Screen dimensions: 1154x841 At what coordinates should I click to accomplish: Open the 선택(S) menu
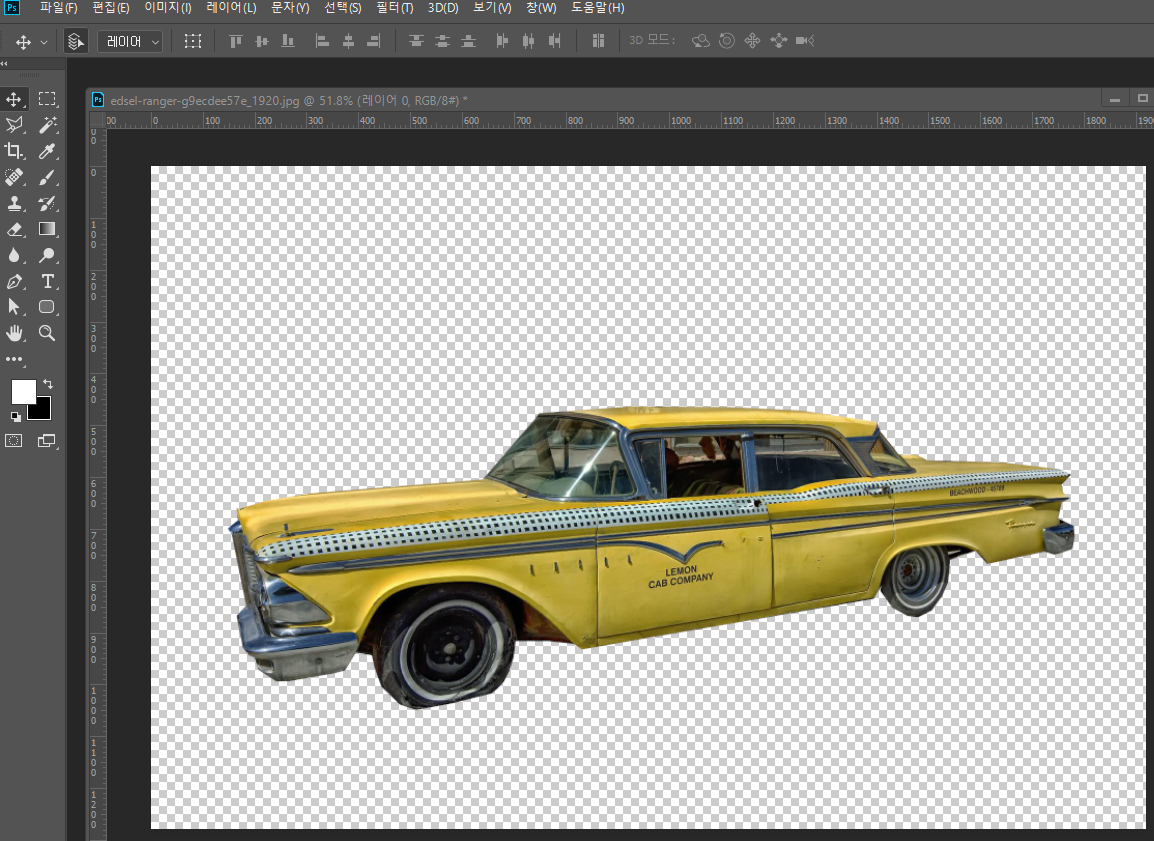[x=343, y=8]
